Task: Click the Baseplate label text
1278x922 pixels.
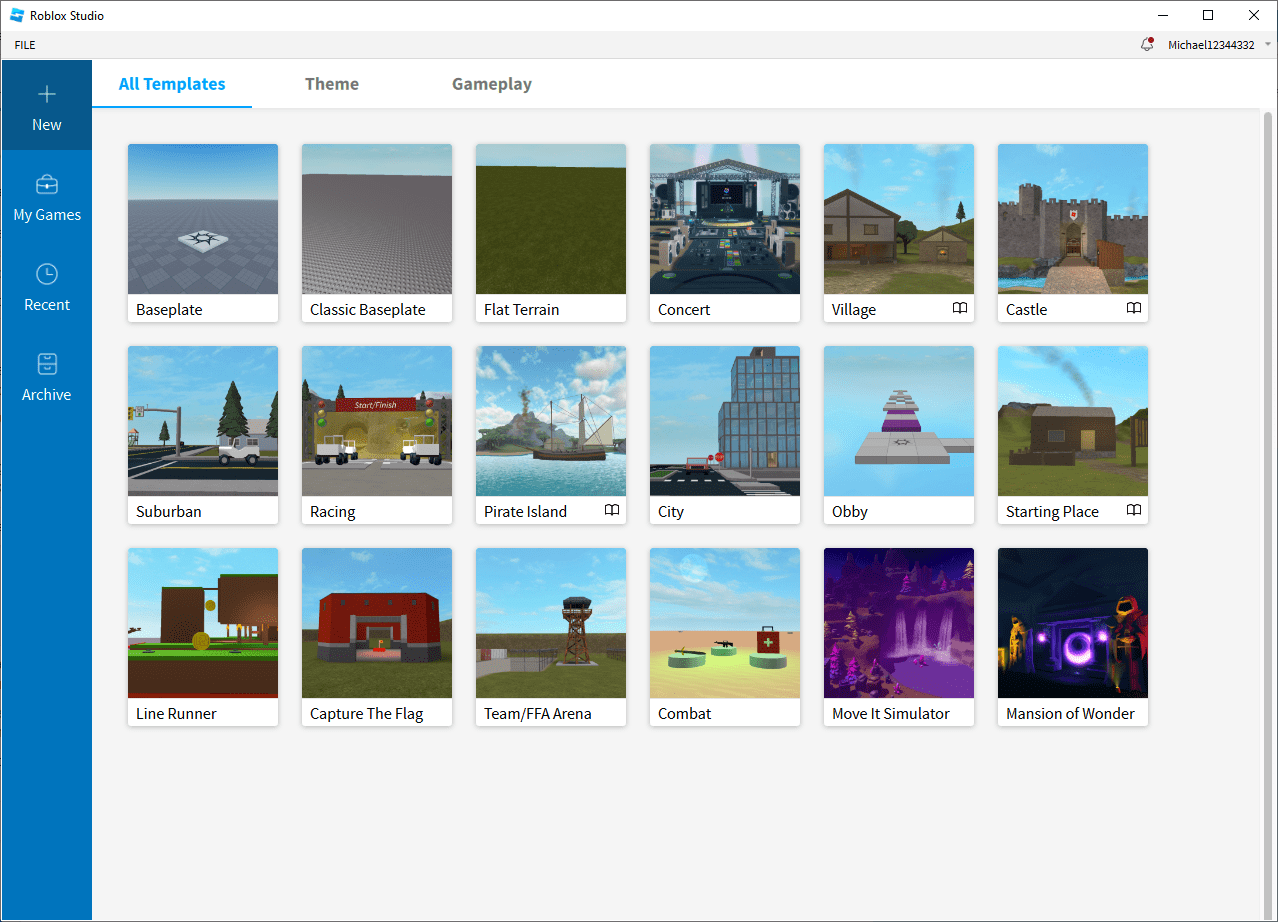Action: click(169, 310)
